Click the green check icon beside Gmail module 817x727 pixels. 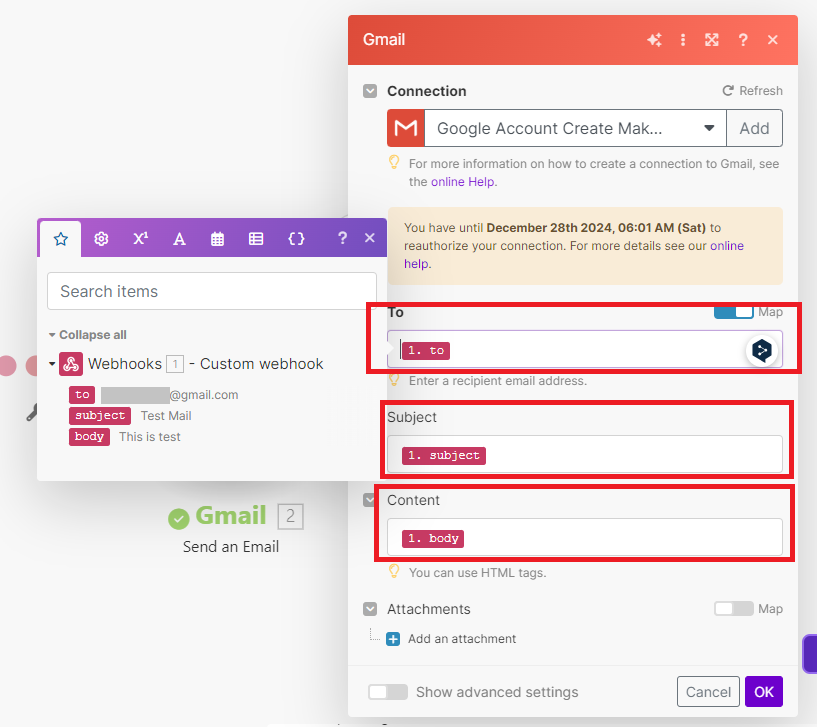(x=179, y=519)
